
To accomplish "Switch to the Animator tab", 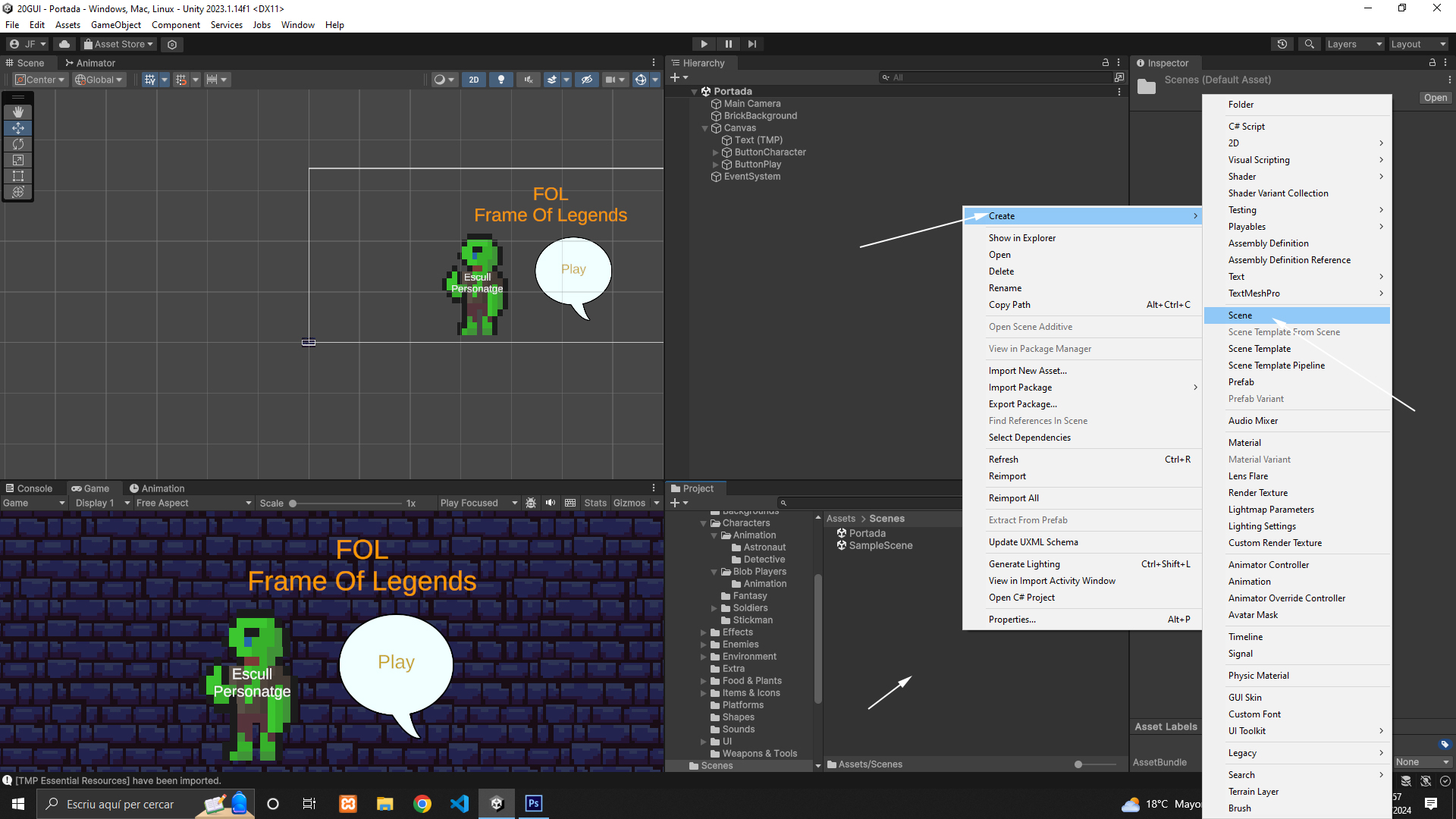I will 89,63.
